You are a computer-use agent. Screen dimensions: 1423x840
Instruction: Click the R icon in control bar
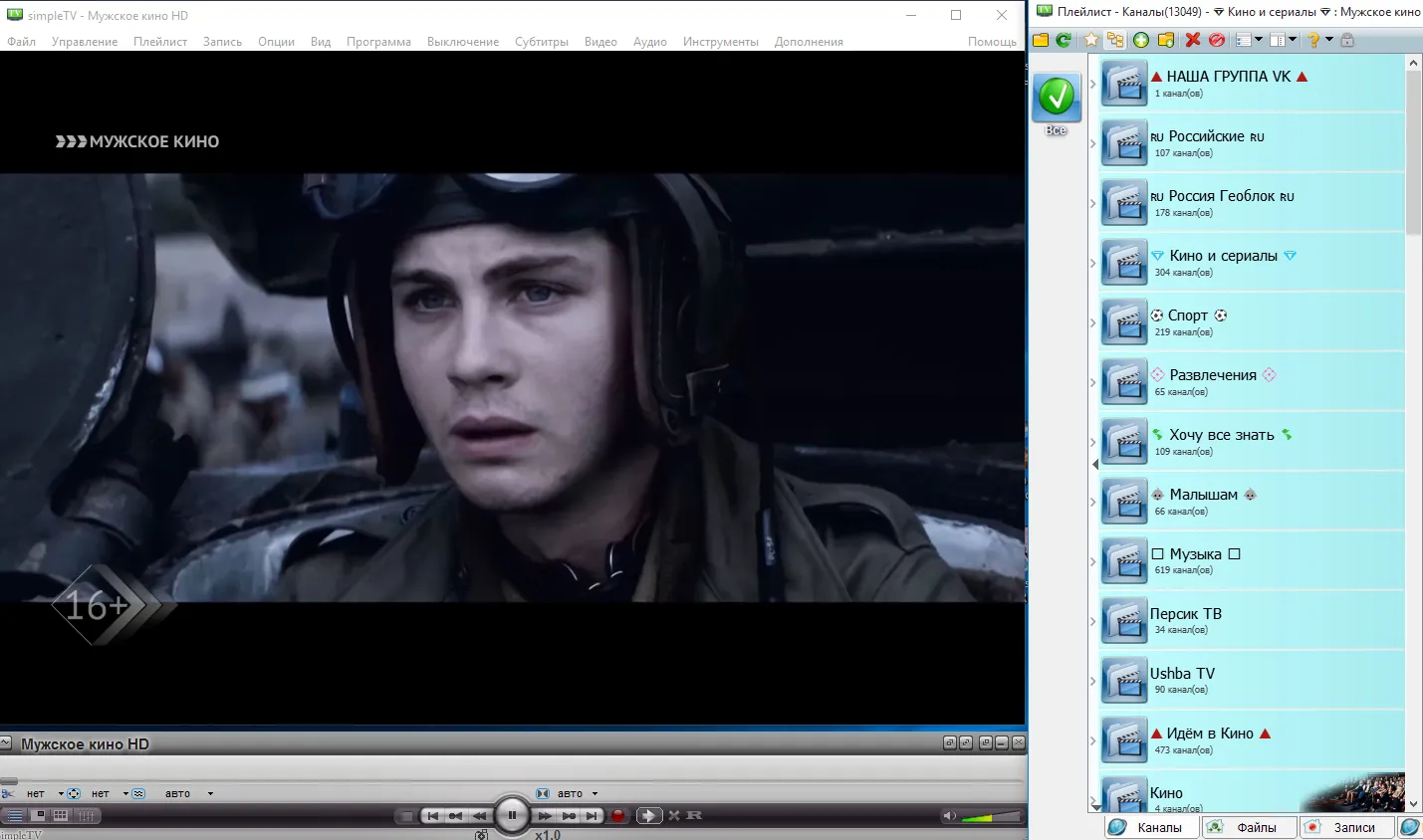[694, 815]
